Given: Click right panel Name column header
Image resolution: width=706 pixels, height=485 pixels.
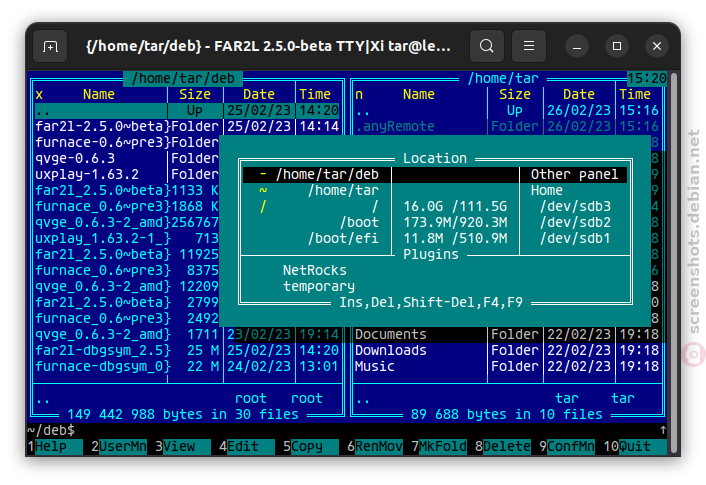Looking at the screenshot, I should [x=419, y=95].
